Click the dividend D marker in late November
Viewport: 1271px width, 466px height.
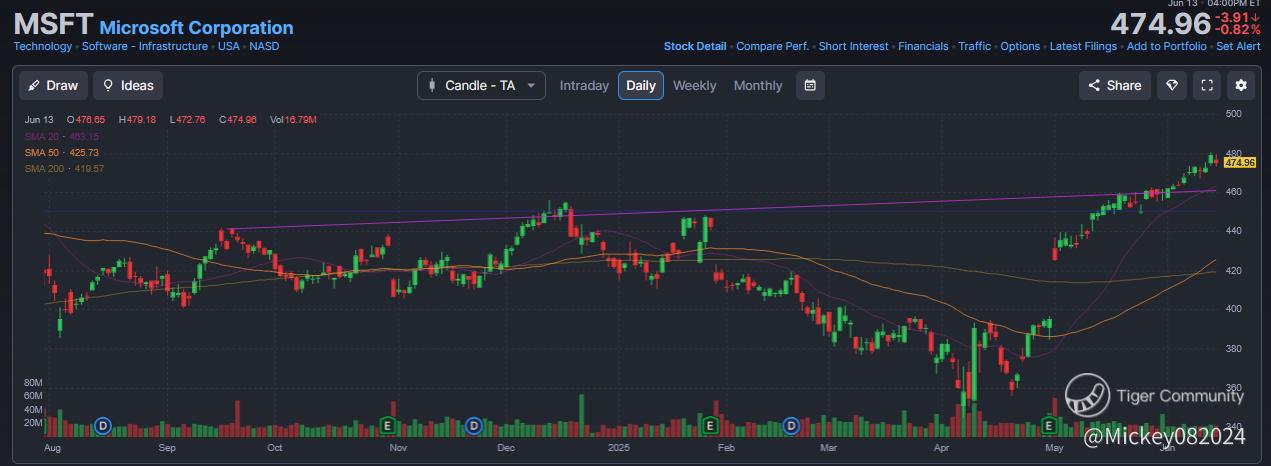click(x=474, y=426)
